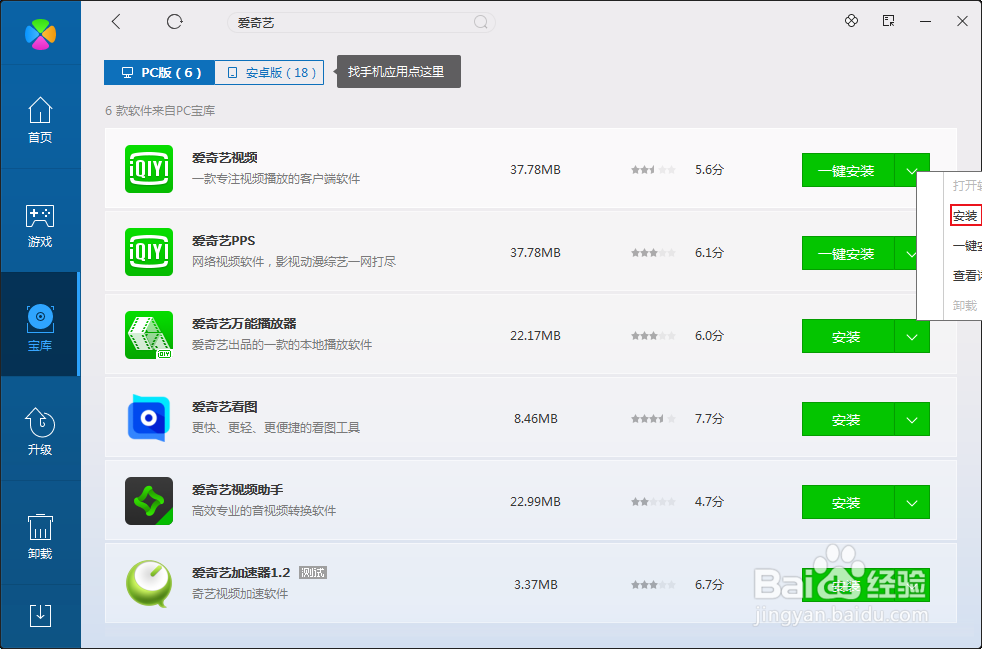Install 爱奇艺万能播放器
The width and height of the screenshot is (982, 649).
pos(848,336)
